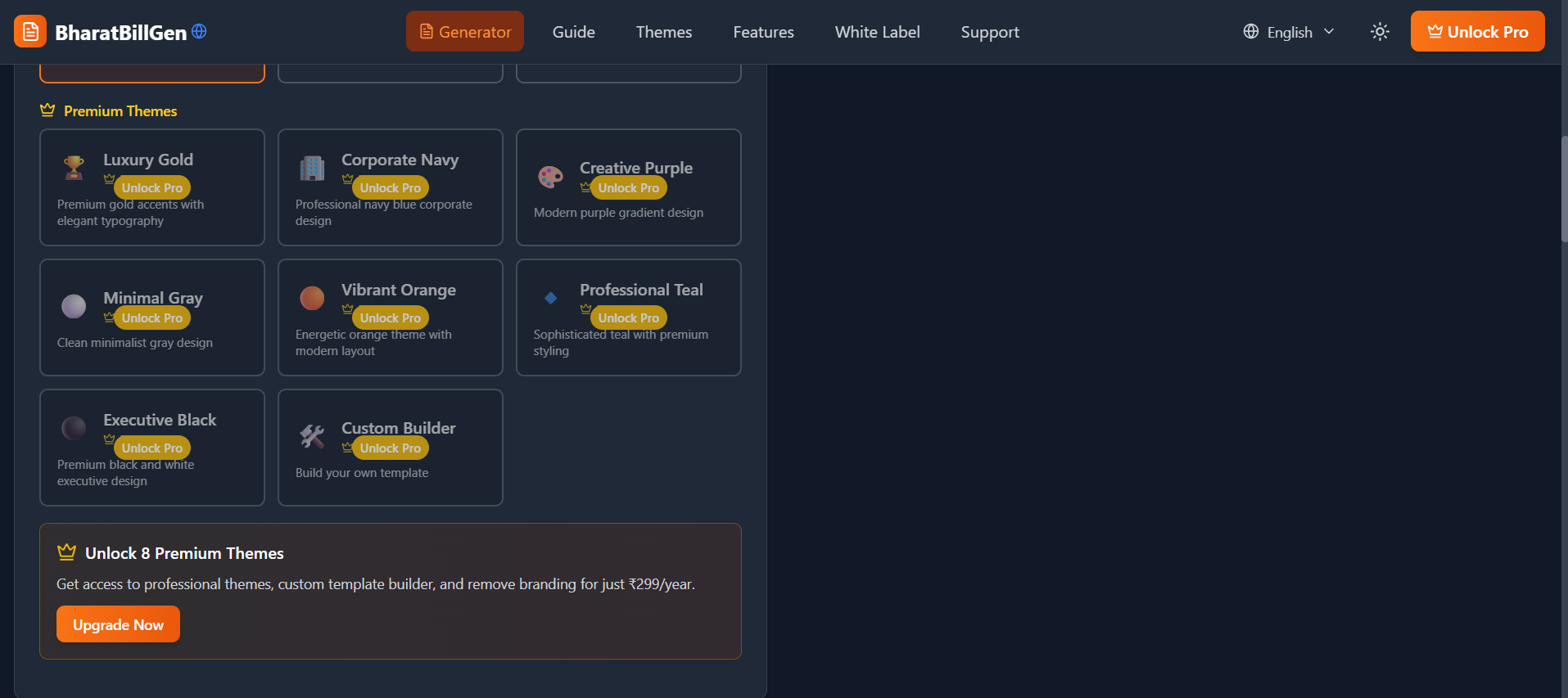Click the page vertical scrollbar
This screenshot has height=698, width=1568.
pyautogui.click(x=1564, y=188)
